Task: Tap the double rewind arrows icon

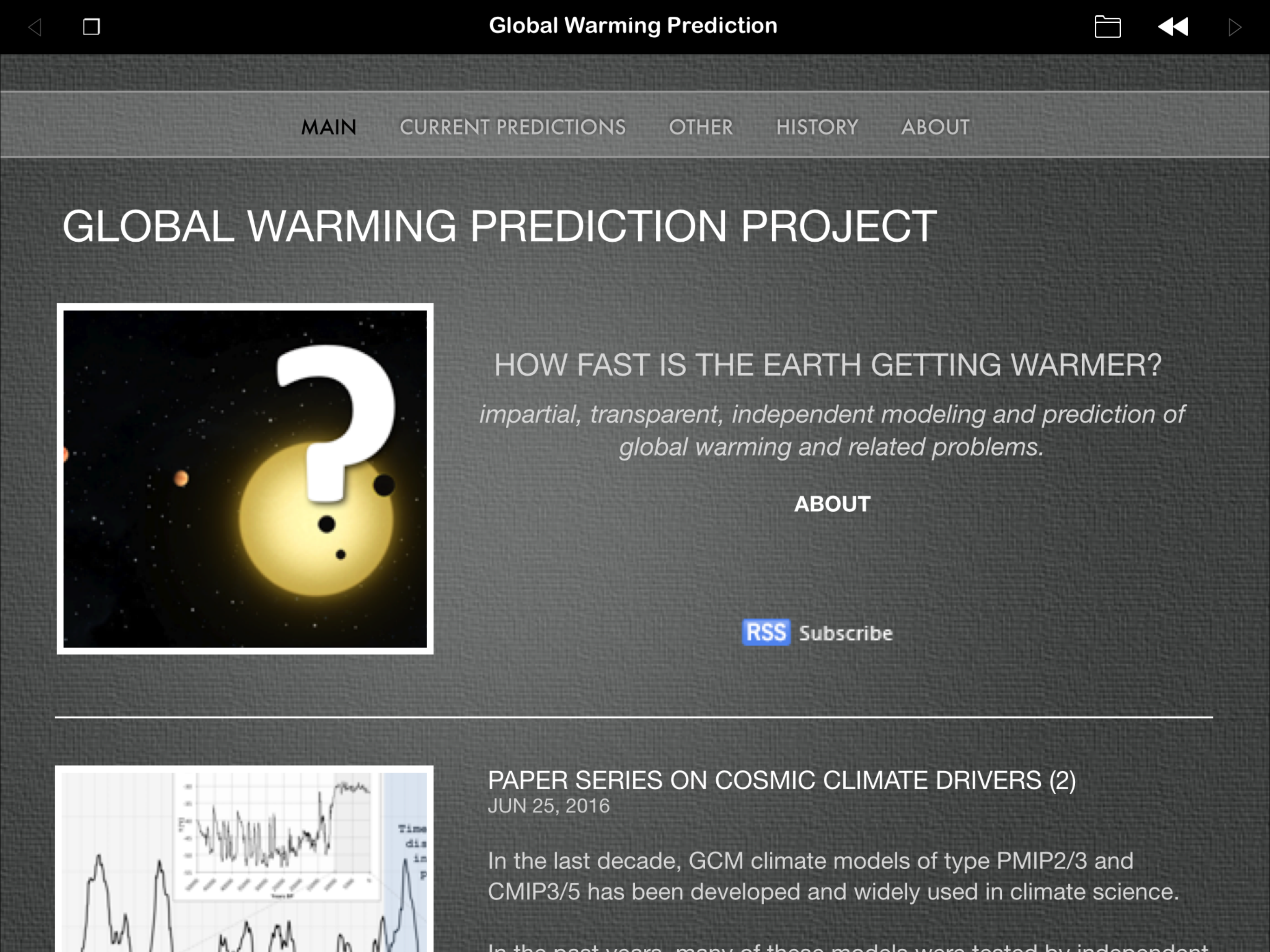Action: tap(1173, 27)
